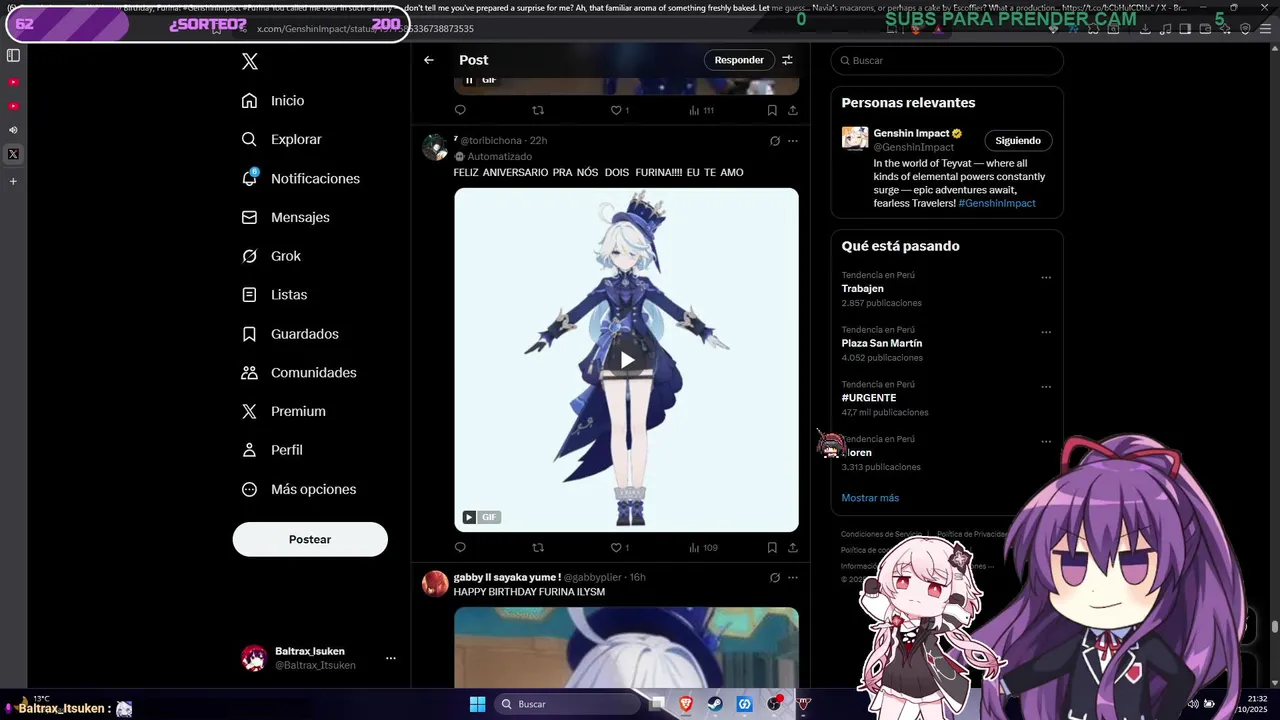The image size is (1280, 720).
Task: Open more options on @gabbyplier post
Action: click(x=793, y=577)
